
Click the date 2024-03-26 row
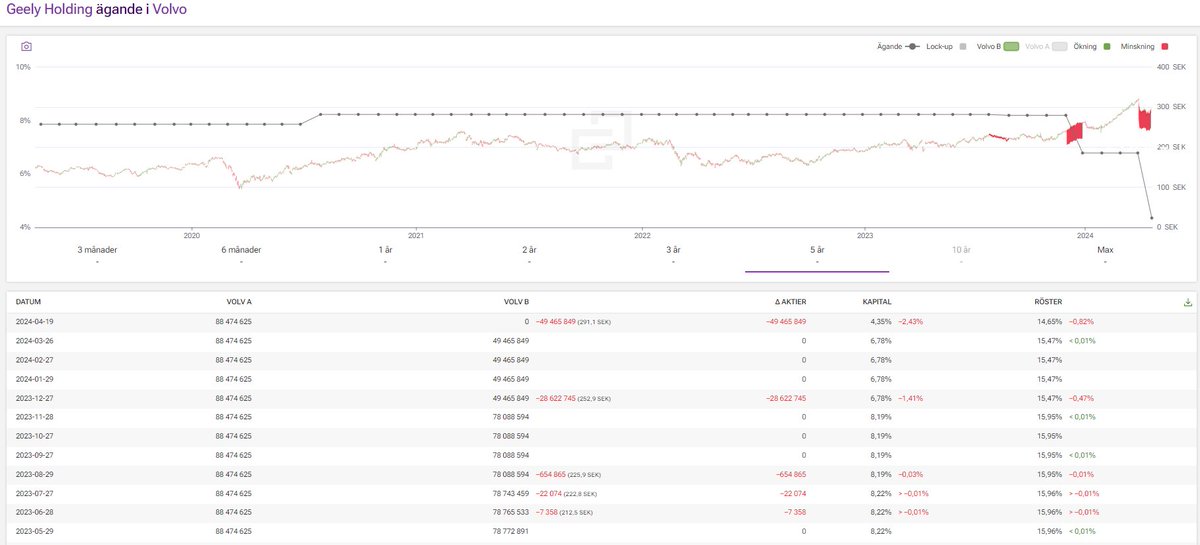click(34, 341)
